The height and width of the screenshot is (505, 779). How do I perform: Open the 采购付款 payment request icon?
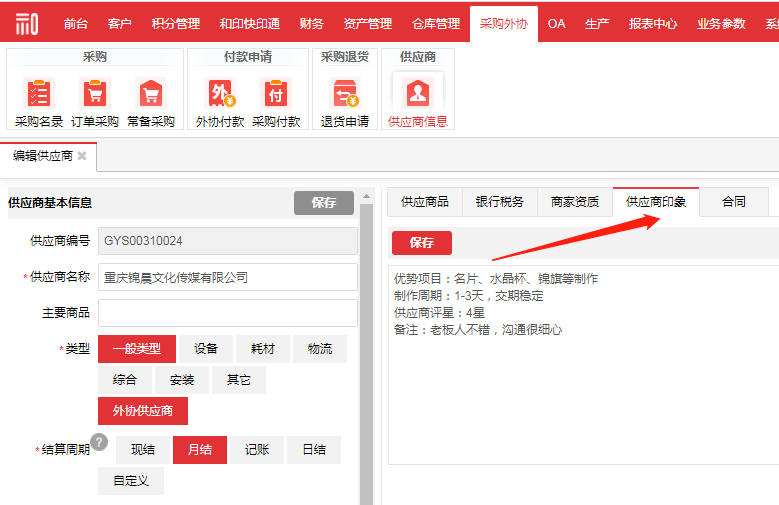[276, 94]
